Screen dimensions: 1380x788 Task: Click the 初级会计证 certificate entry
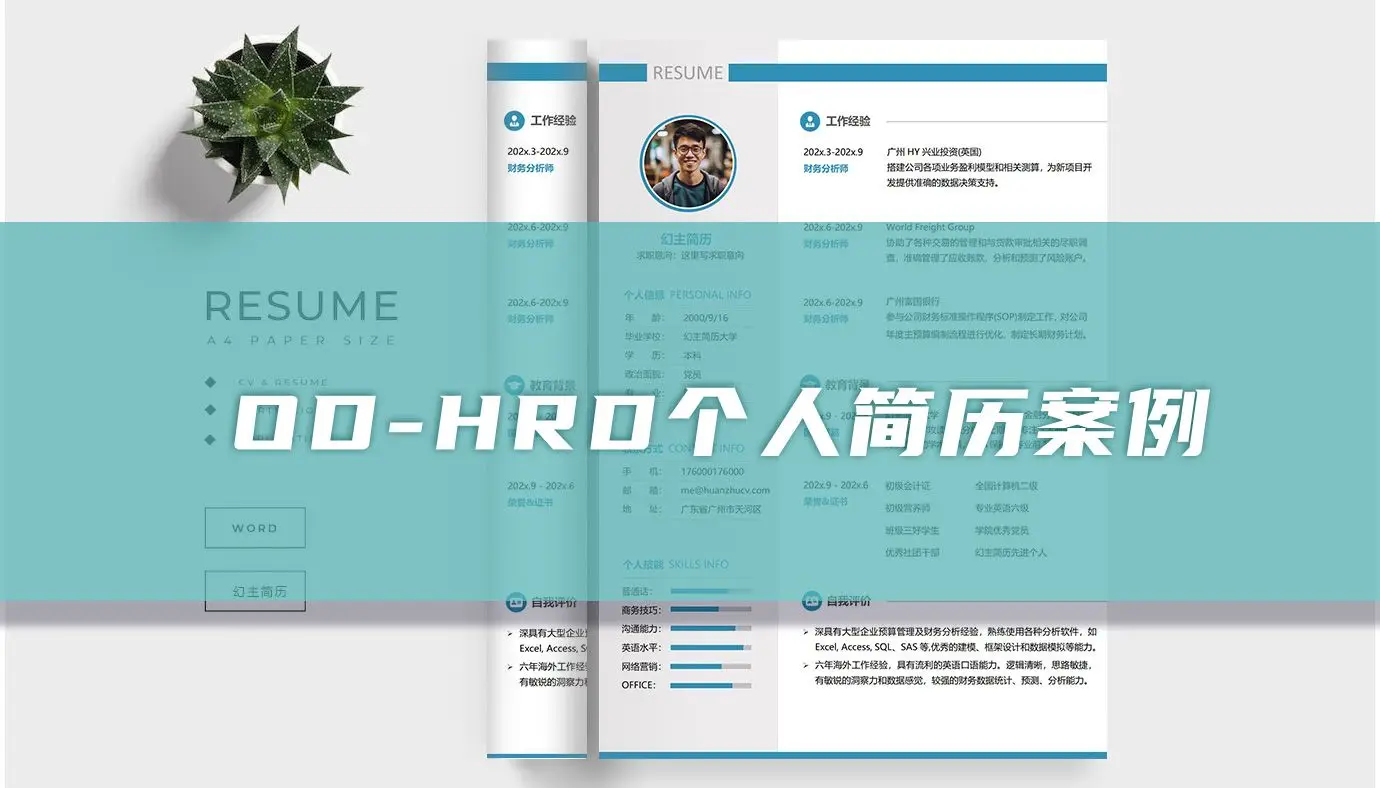coord(908,486)
